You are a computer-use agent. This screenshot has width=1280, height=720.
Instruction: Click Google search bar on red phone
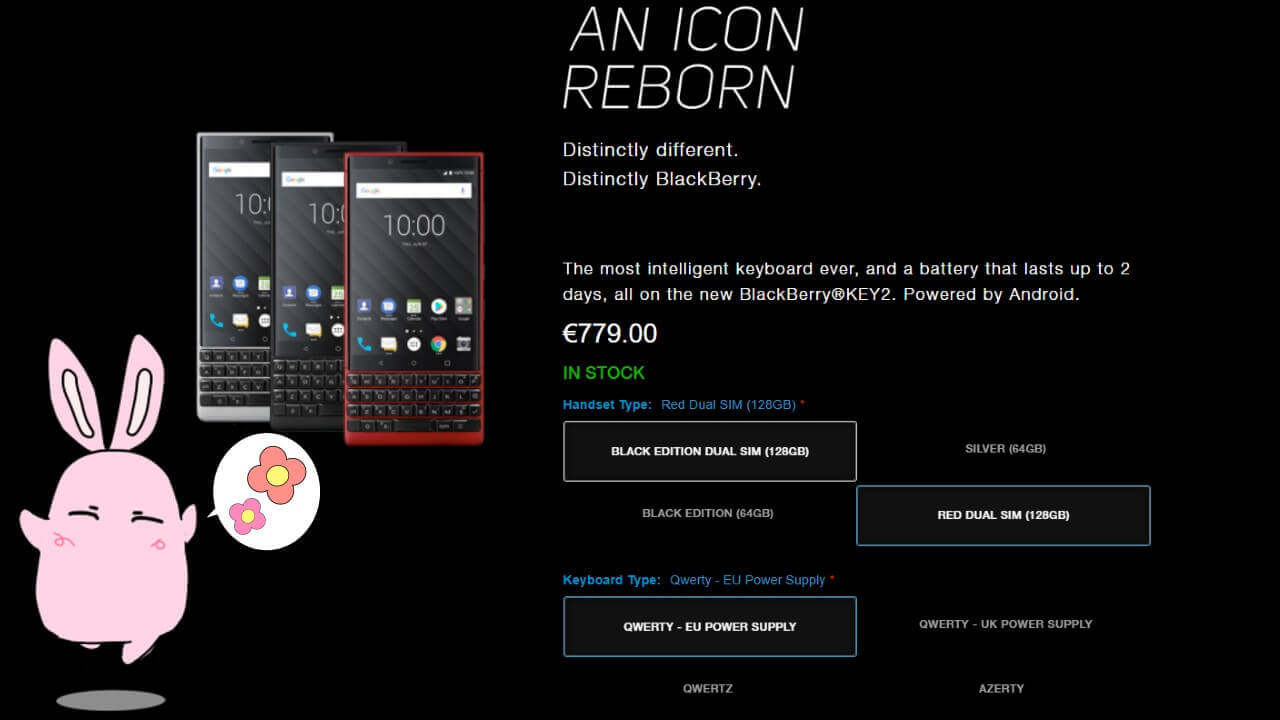414,190
